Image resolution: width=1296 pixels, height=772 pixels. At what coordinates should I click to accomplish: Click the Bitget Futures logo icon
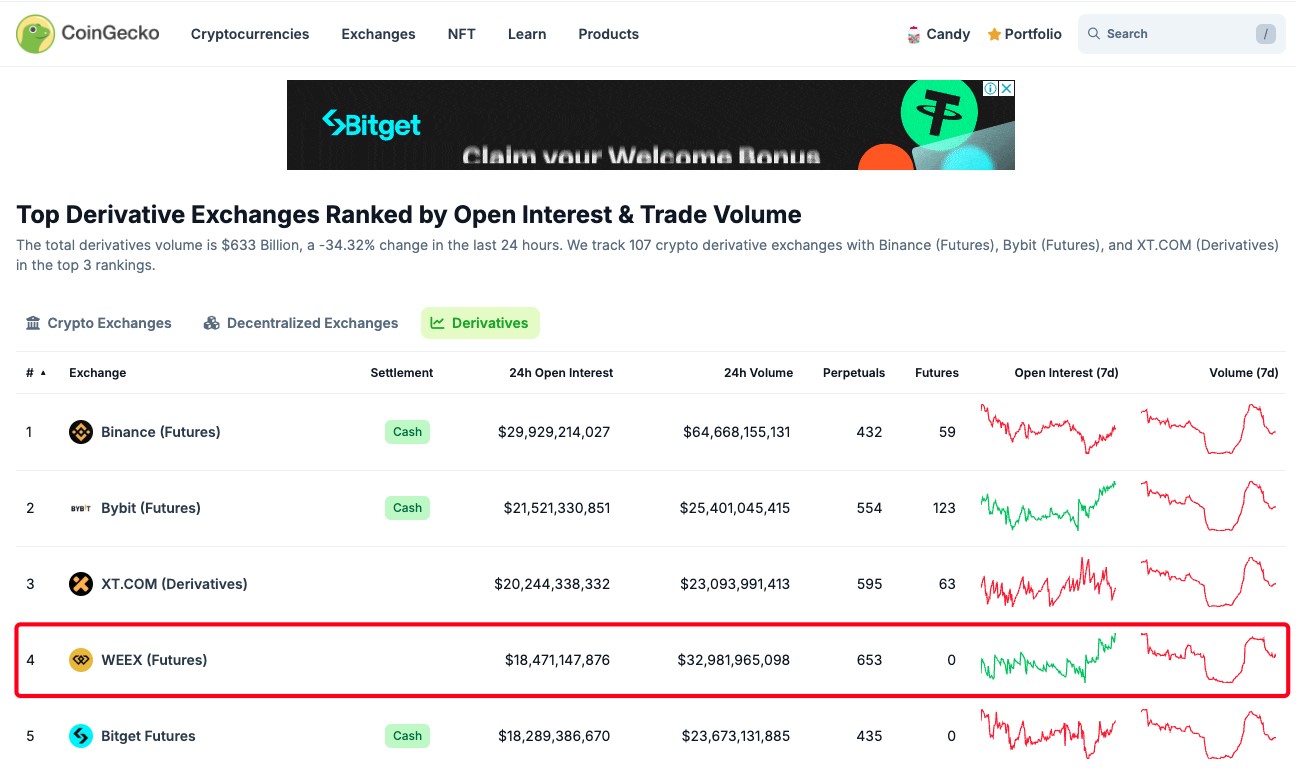pos(81,736)
